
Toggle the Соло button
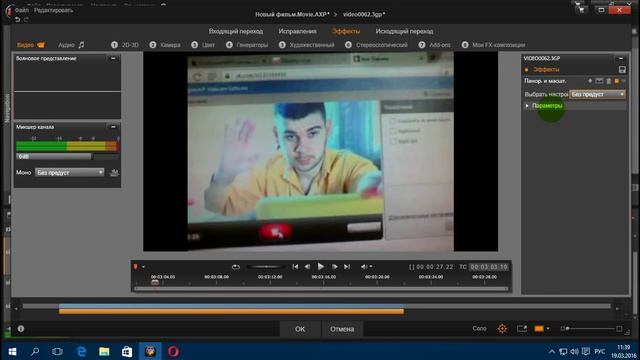[479, 329]
